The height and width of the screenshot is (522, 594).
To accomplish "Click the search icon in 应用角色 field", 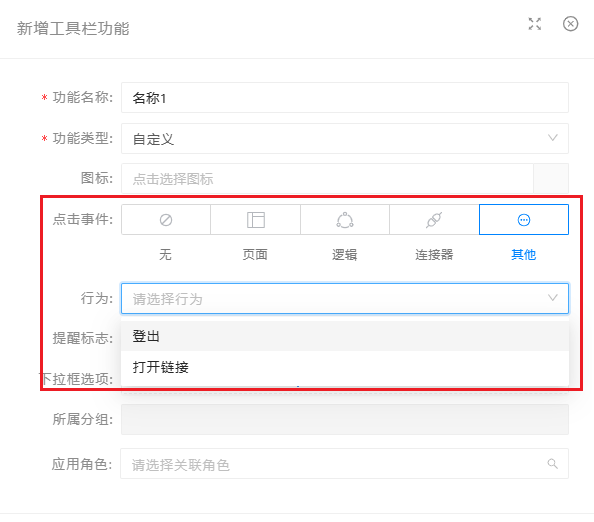I will pyautogui.click(x=553, y=464).
